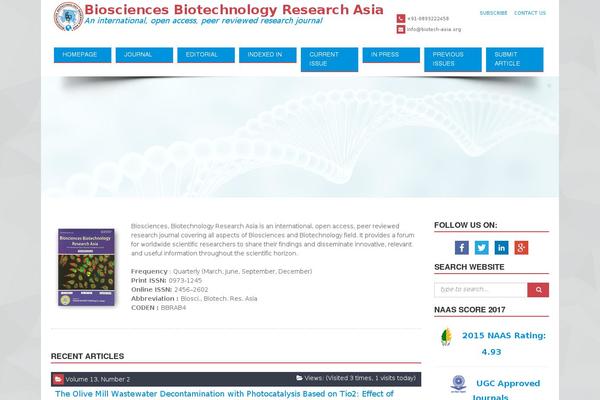Click the Abbreviation Biosci., Biotech. Res. Asia text
The width and height of the screenshot is (600, 400).
[x=194, y=299]
